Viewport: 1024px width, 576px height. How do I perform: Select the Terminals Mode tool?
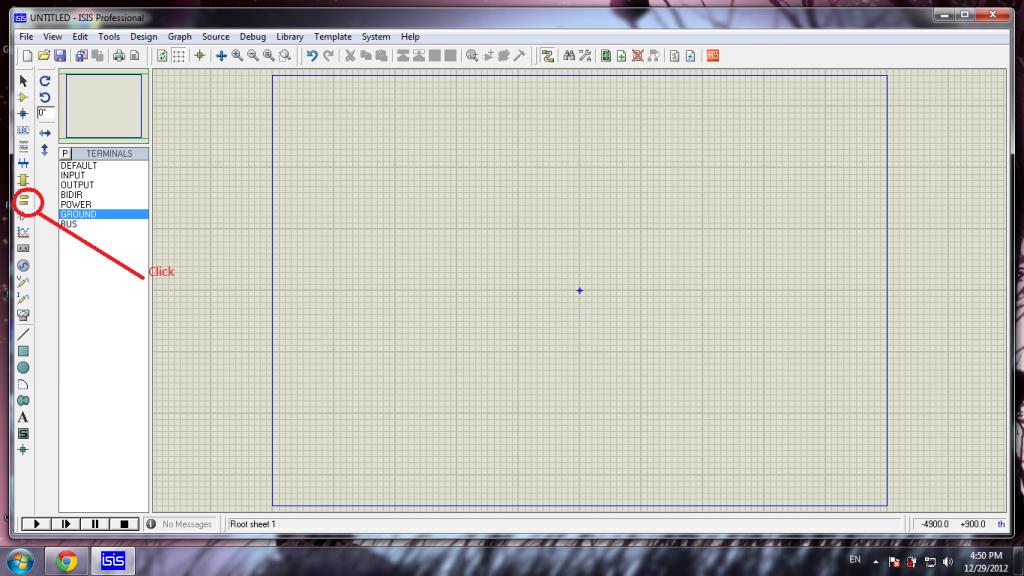(24, 200)
